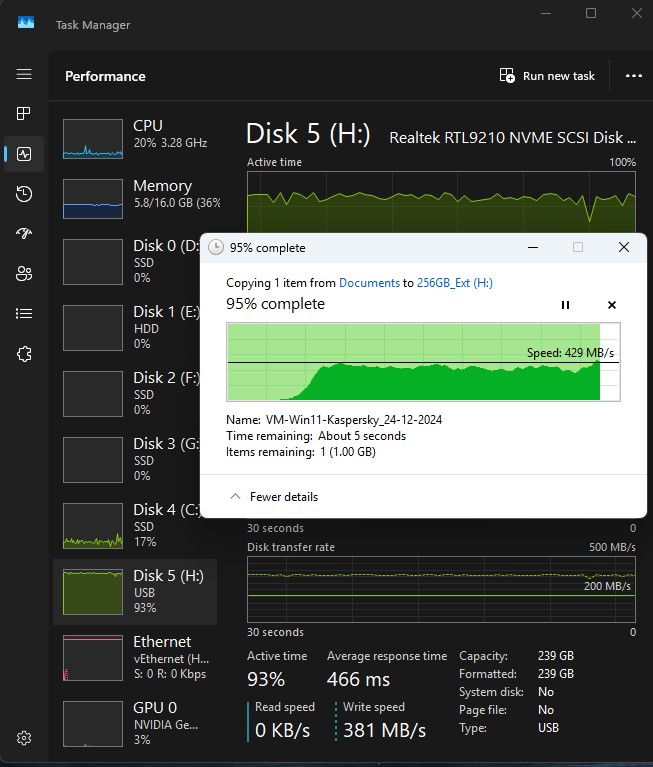Open the Users page icon
The image size is (653, 767).
24,274
